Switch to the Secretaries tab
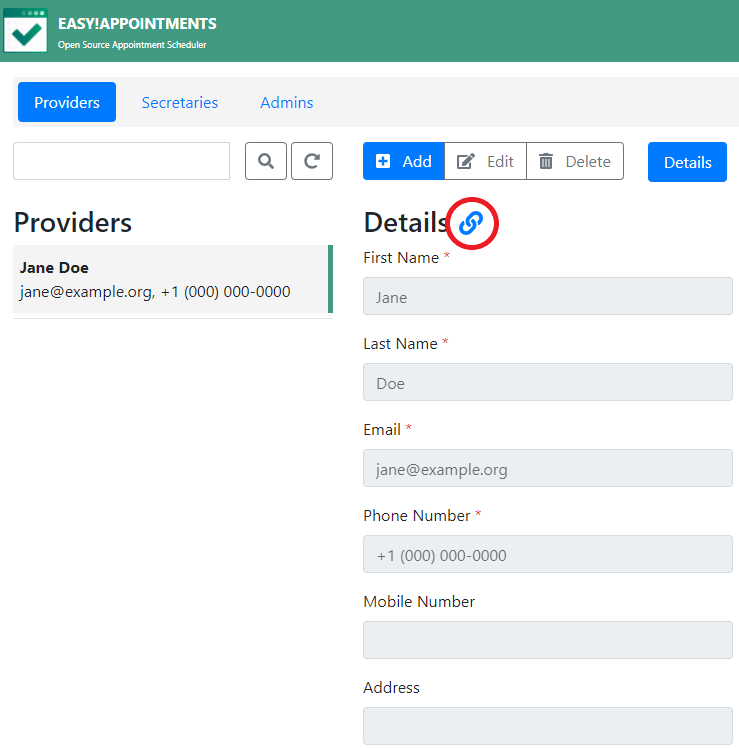This screenshot has height=748, width=739. click(x=180, y=103)
